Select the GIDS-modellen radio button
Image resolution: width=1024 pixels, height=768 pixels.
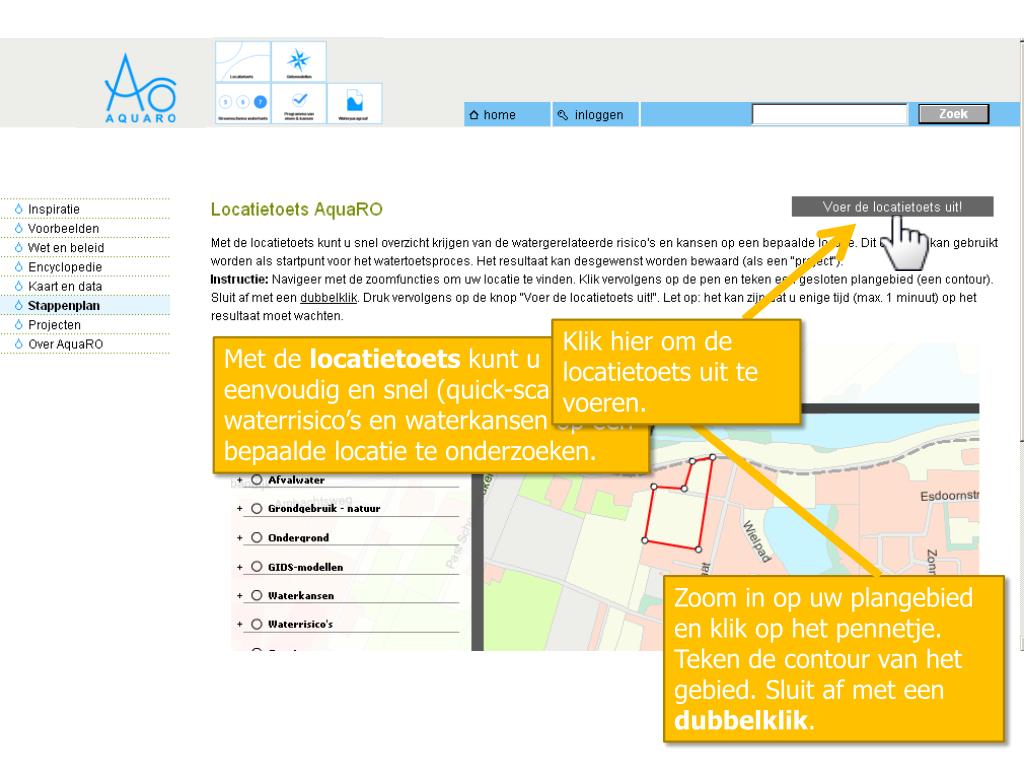coord(257,567)
